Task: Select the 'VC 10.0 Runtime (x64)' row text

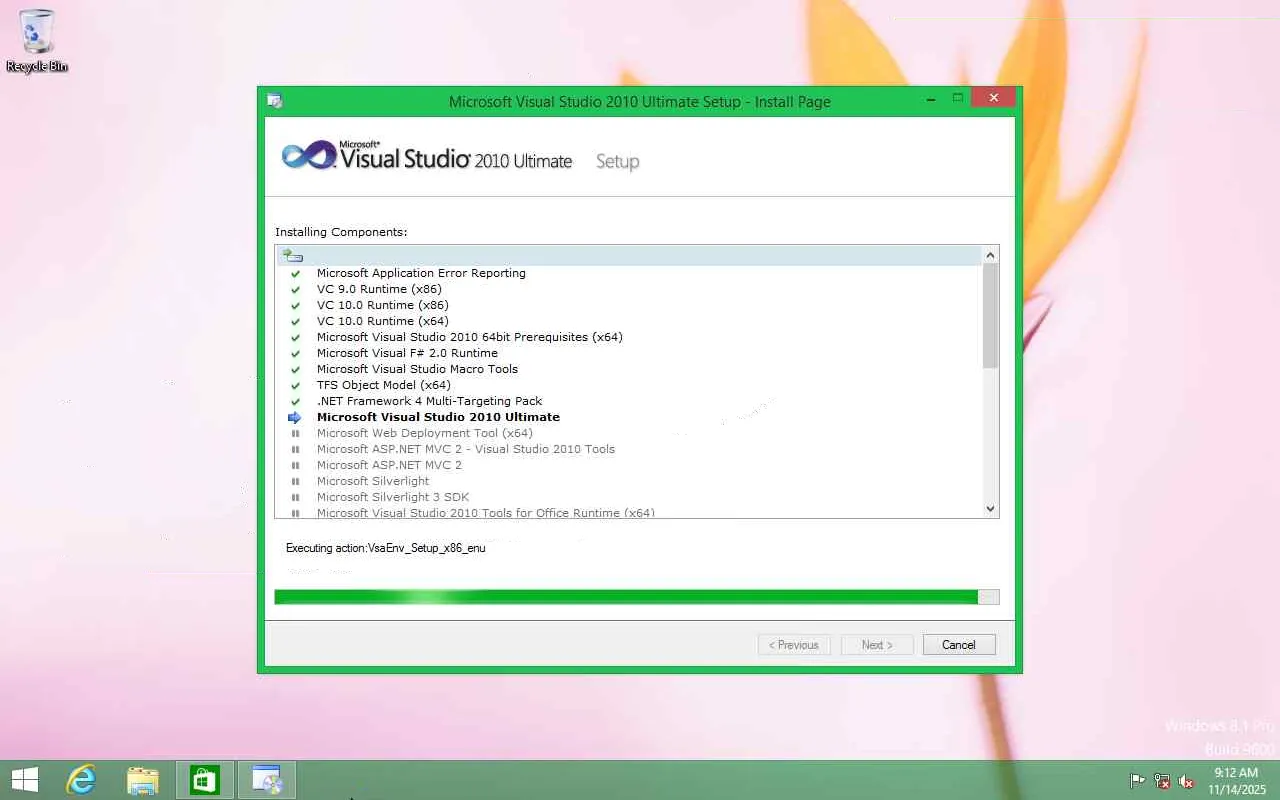Action: pyautogui.click(x=383, y=321)
